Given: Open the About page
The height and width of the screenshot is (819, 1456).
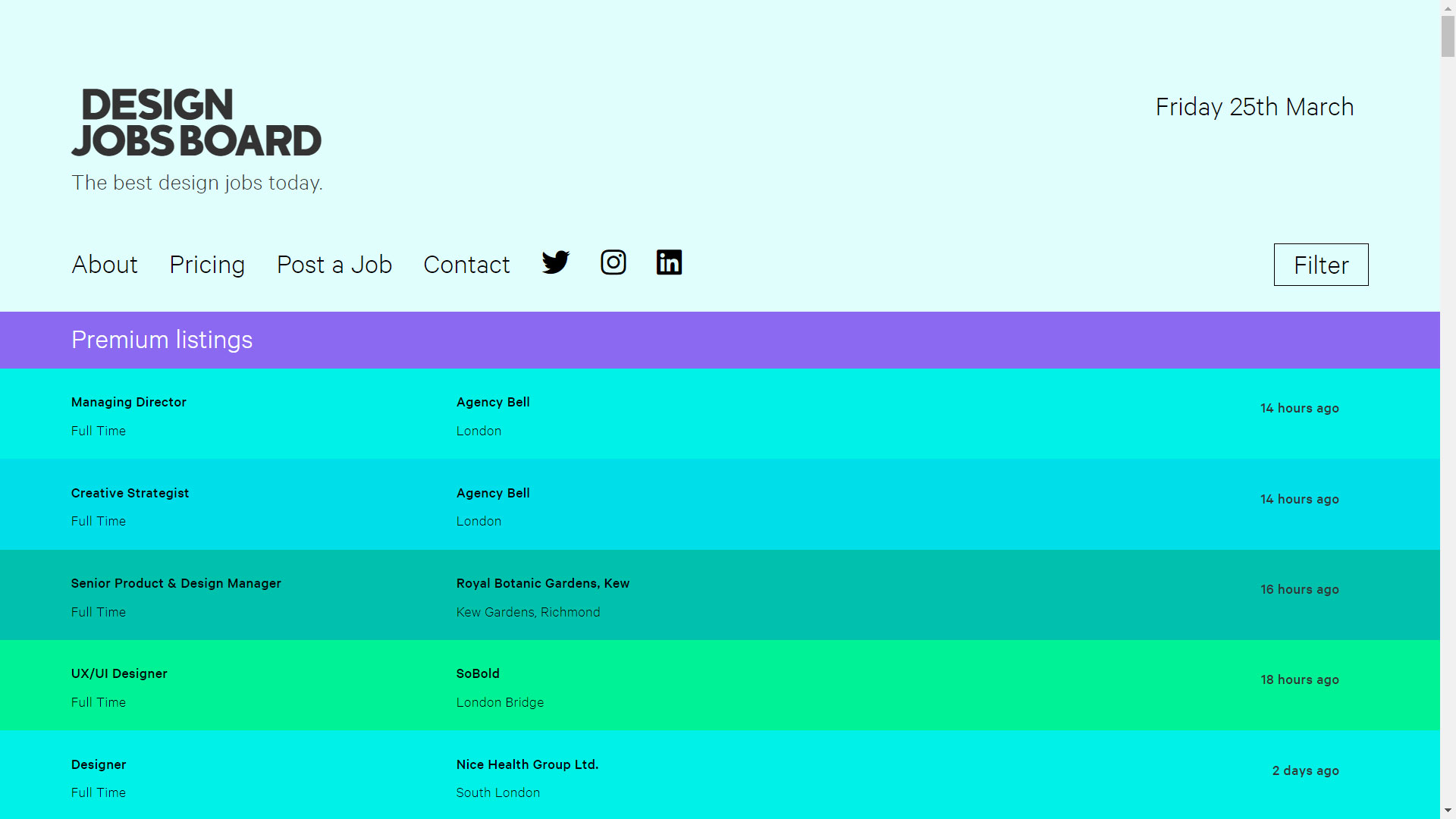Looking at the screenshot, I should click(x=104, y=265).
